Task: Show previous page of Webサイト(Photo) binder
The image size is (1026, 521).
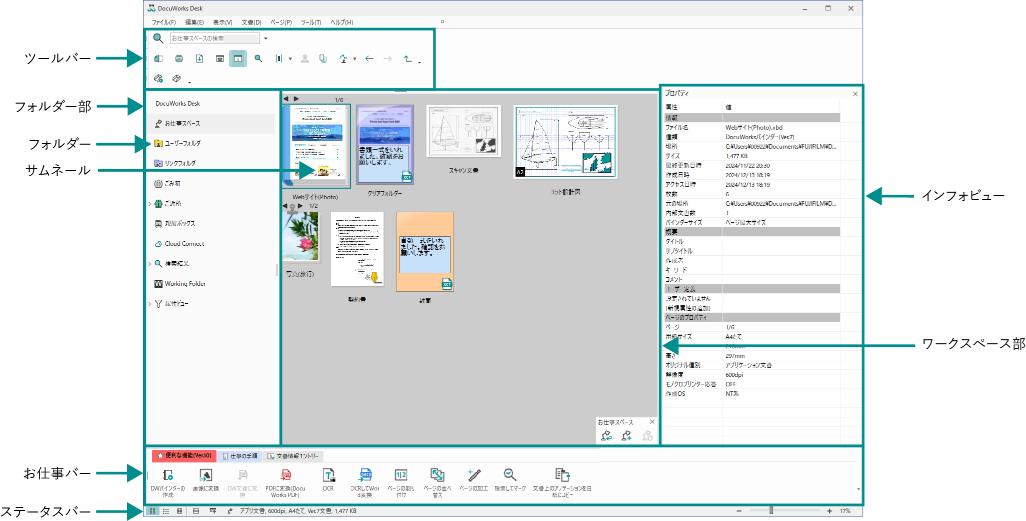Action: pos(285,99)
